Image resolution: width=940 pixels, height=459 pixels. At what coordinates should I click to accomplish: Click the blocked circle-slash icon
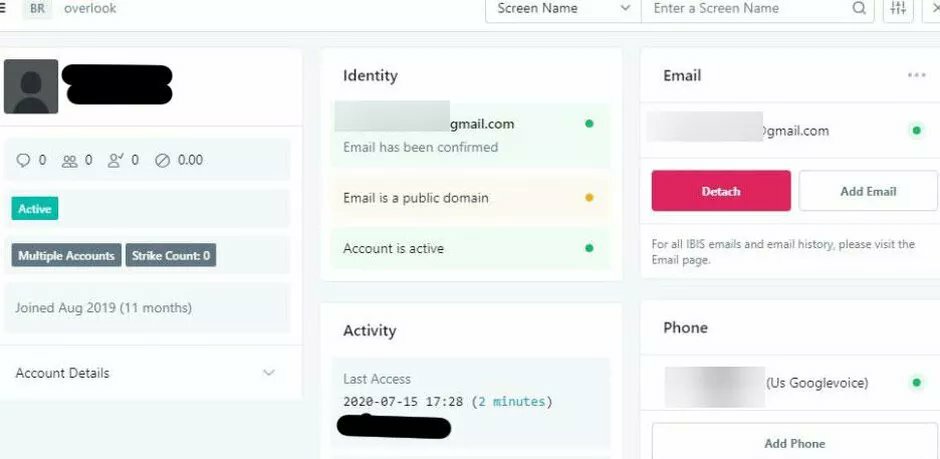[162, 160]
